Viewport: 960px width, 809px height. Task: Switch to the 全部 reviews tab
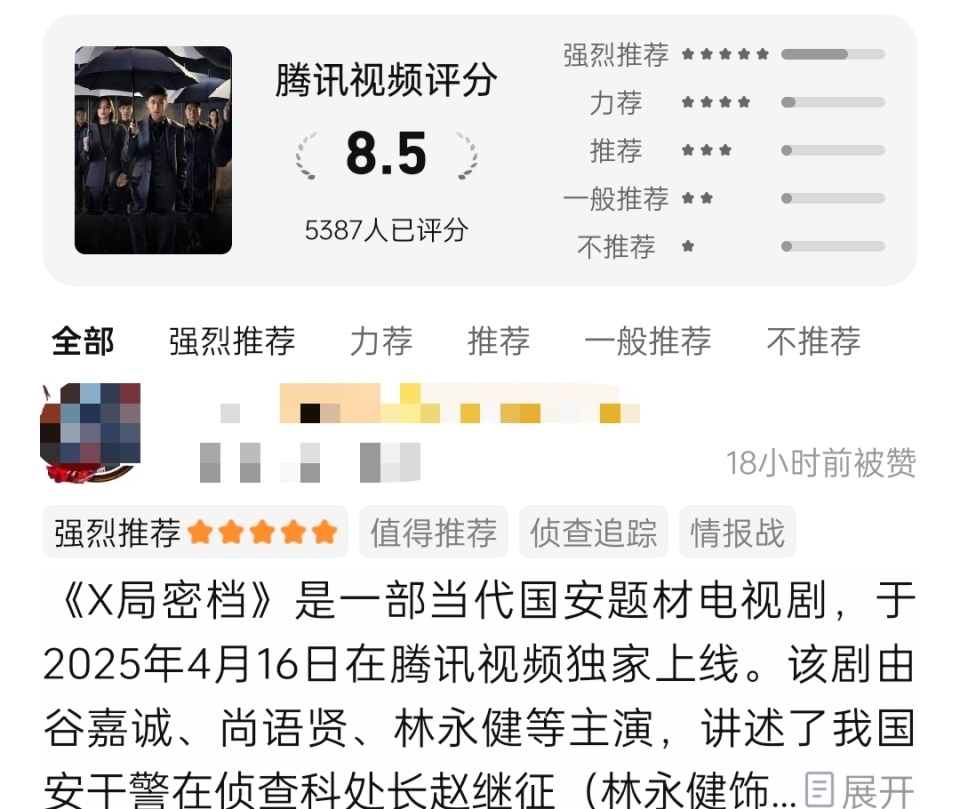click(x=83, y=341)
